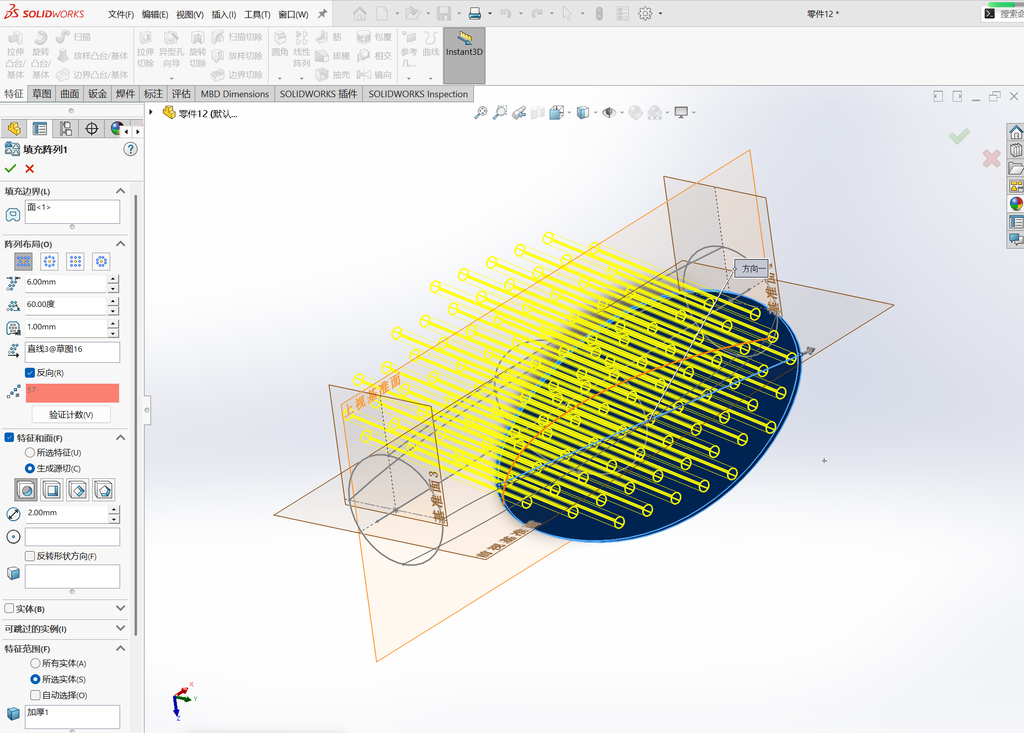The height and width of the screenshot is (733, 1024).
Task: Toggle the 特征和面(F) checkbox
Action: coord(9,438)
